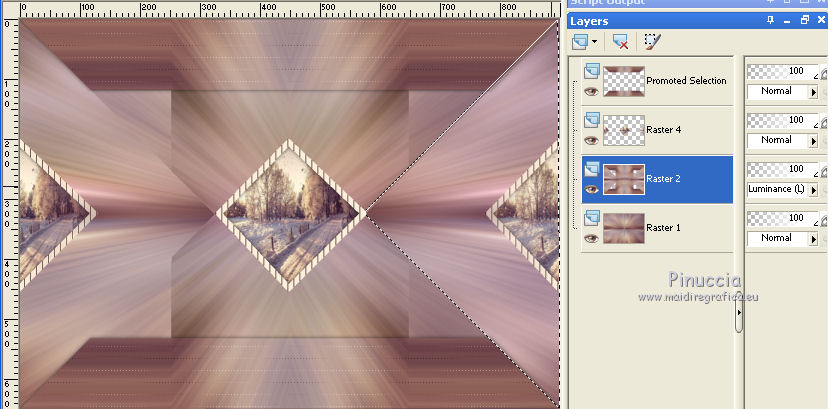Select the Raster 1 layer thumbnail
The width and height of the screenshot is (828, 409).
tap(624, 228)
